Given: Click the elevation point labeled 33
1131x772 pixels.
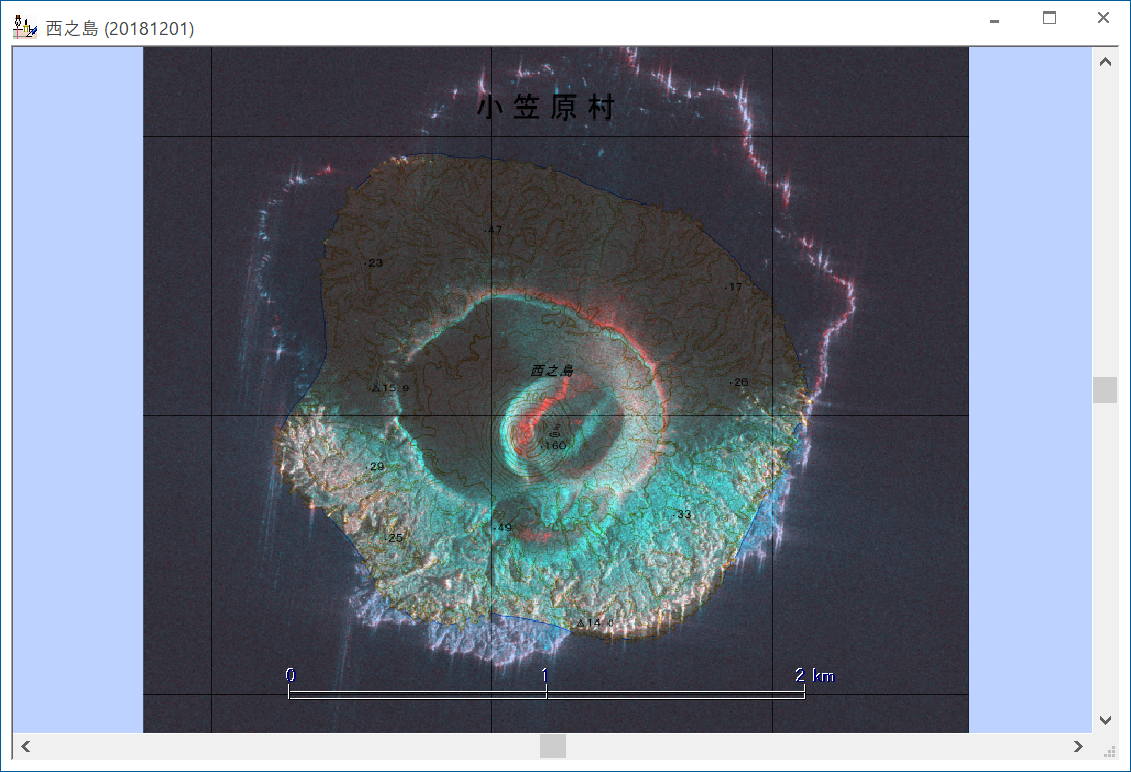Looking at the screenshot, I should point(683,515).
